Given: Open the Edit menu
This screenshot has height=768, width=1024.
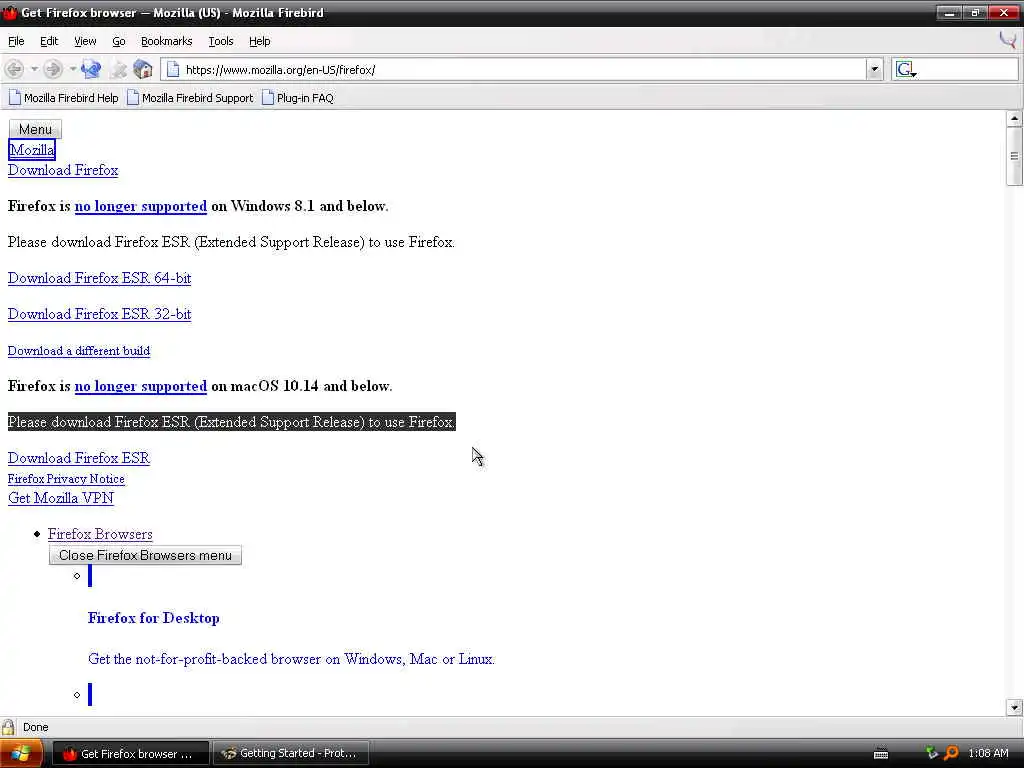Looking at the screenshot, I should pos(49,41).
